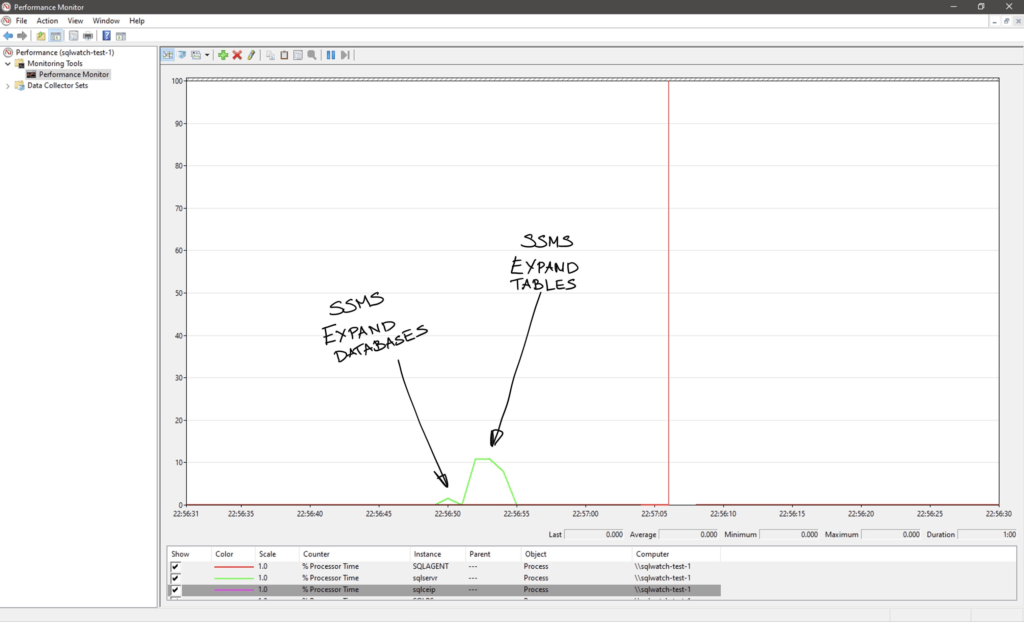Uncheck Show box for SQLAGENT counter
Viewport: 1024px width, 622px height.
click(x=175, y=566)
